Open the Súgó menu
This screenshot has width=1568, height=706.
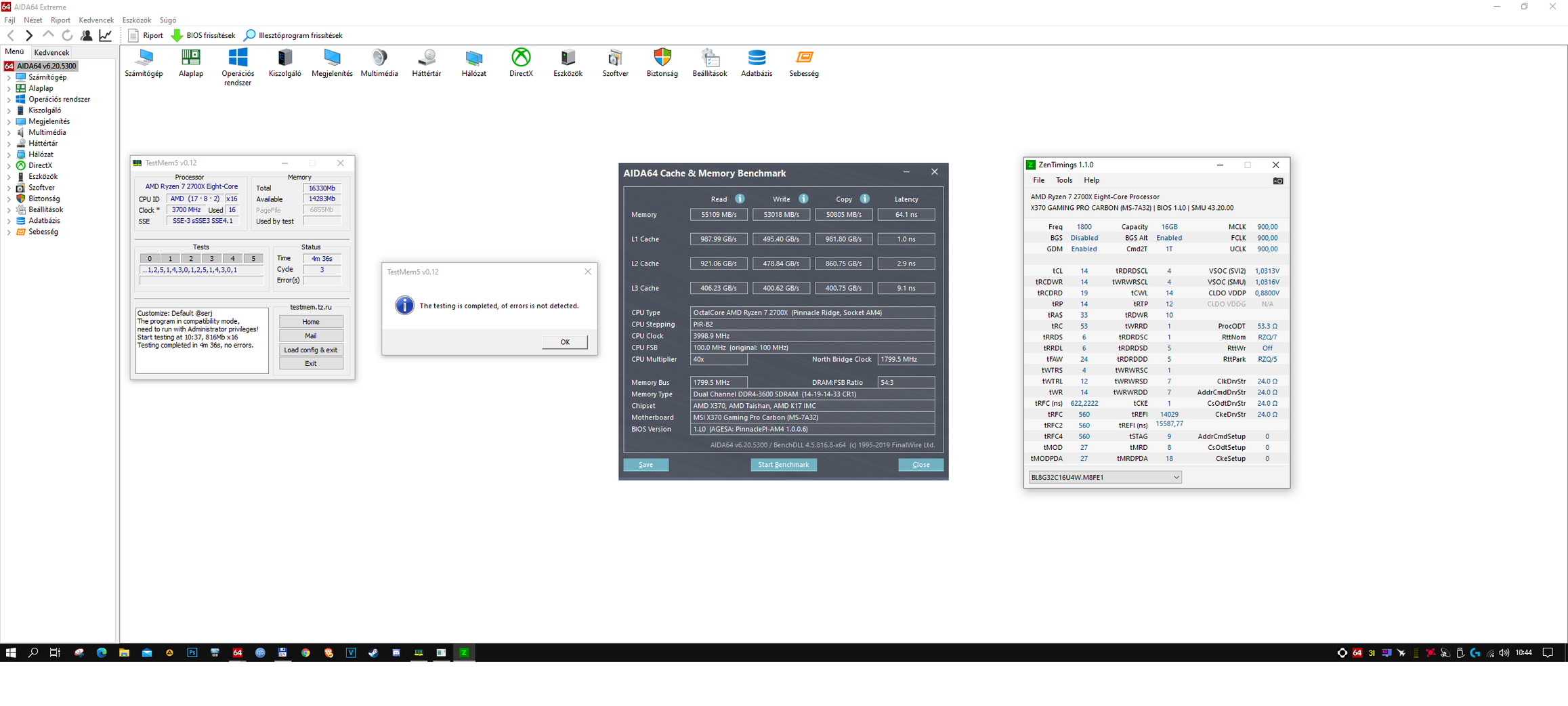click(167, 20)
